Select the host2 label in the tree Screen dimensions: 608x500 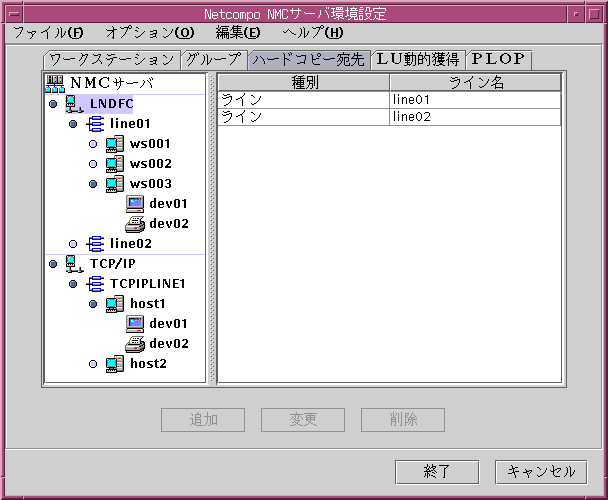coord(149,364)
